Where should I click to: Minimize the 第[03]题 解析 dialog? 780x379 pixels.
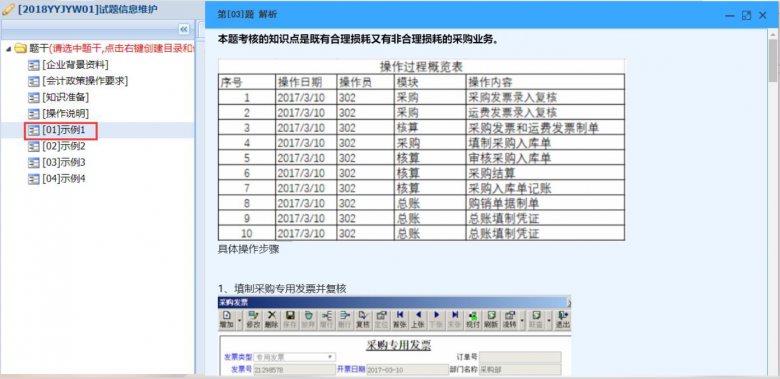pyautogui.click(x=730, y=16)
